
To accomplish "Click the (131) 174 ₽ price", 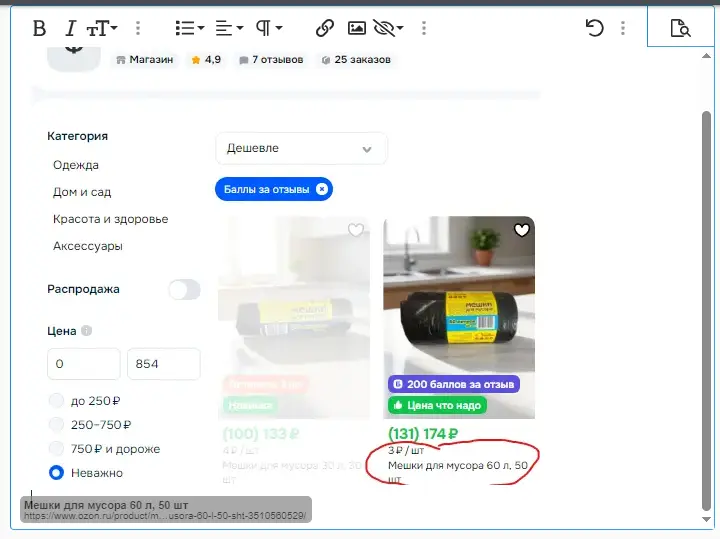I will [x=423, y=433].
